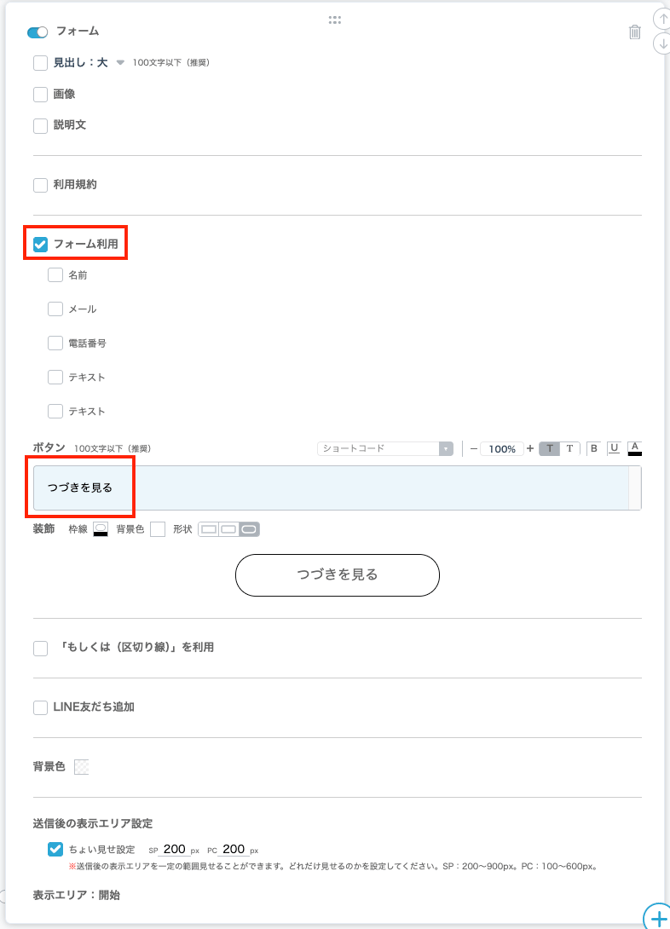Decrease font size with minus button
Viewport: 670px width, 929px height.
click(x=474, y=449)
